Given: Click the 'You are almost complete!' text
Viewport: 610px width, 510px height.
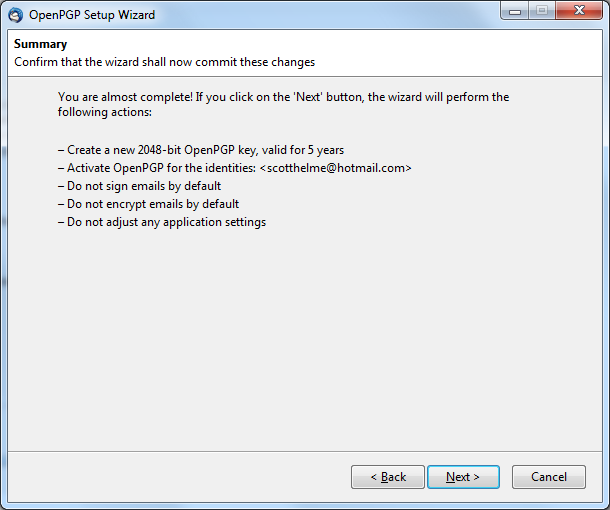Looking at the screenshot, I should [x=125, y=97].
